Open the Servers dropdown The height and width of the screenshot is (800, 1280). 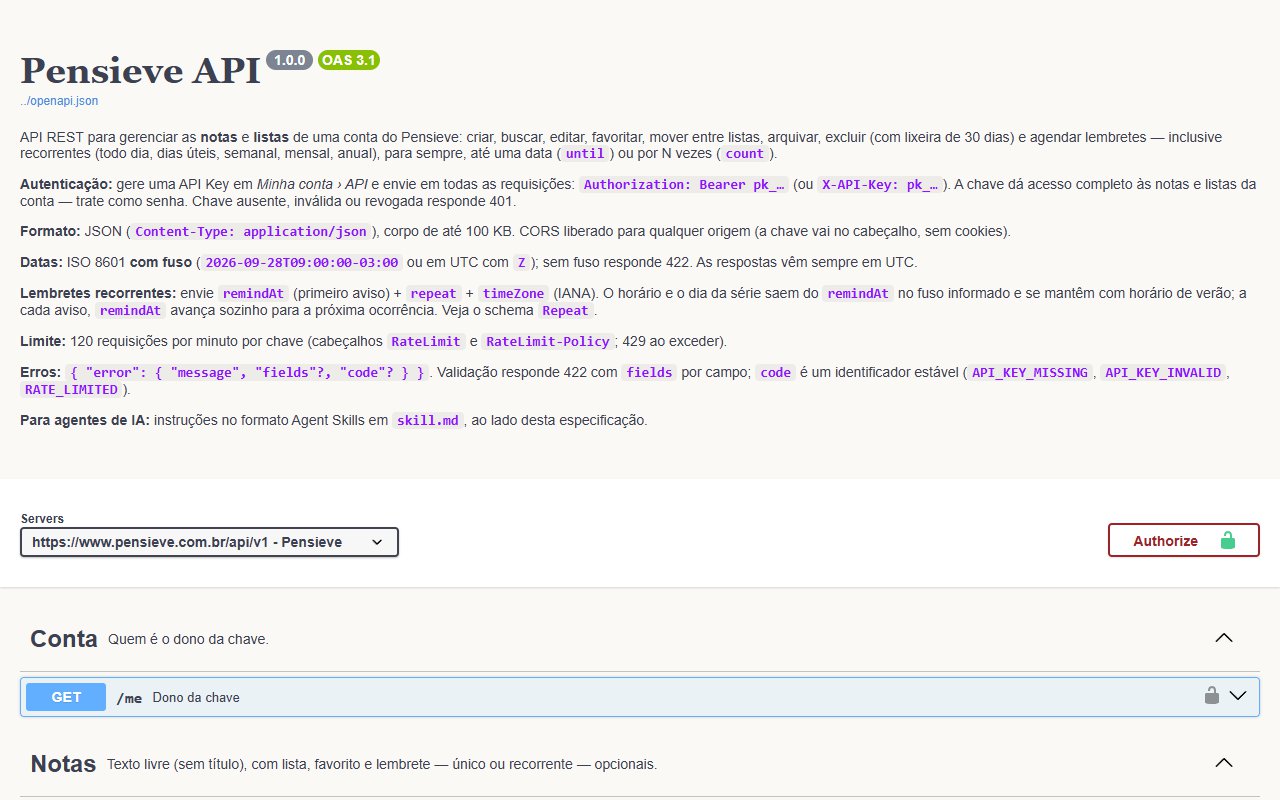[209, 542]
